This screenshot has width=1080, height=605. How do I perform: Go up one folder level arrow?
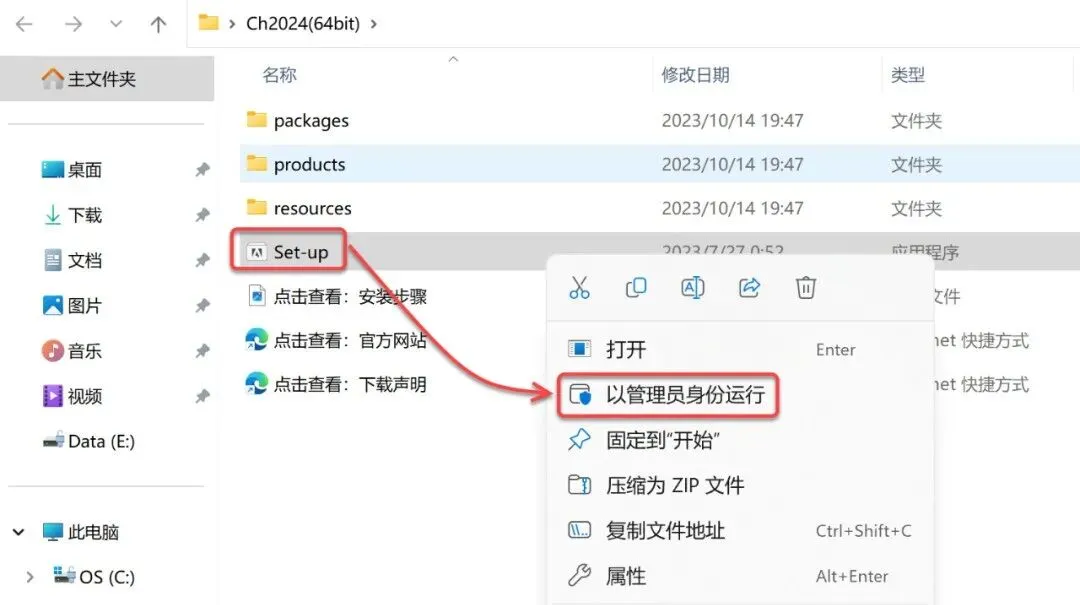coord(158,24)
